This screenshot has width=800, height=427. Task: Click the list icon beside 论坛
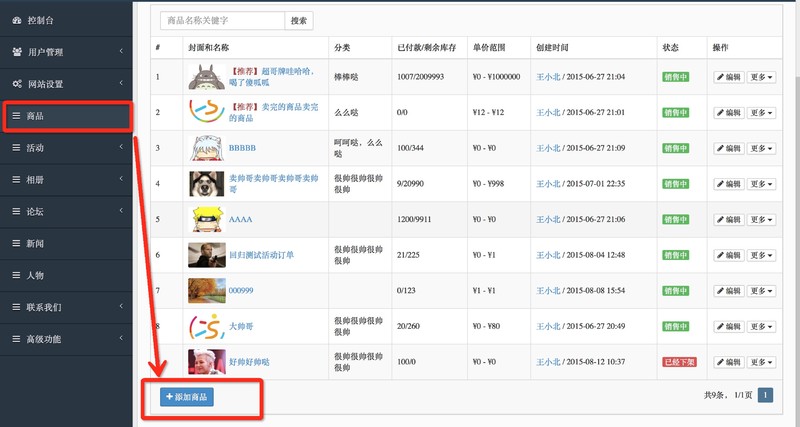click(16, 211)
